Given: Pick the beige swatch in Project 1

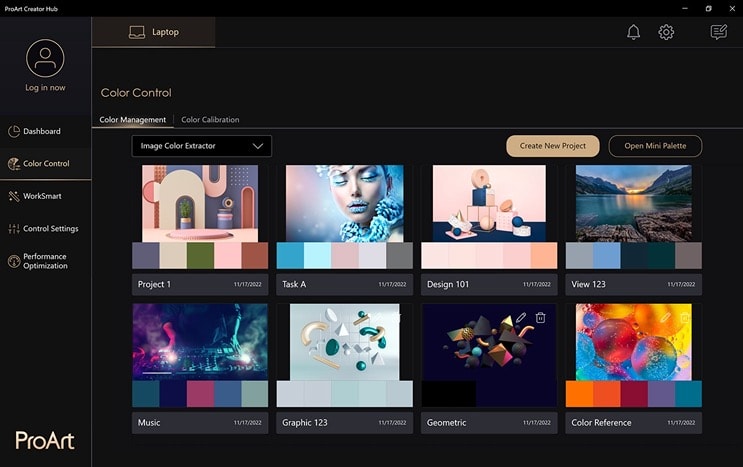Looking at the screenshot, I should pos(173,256).
